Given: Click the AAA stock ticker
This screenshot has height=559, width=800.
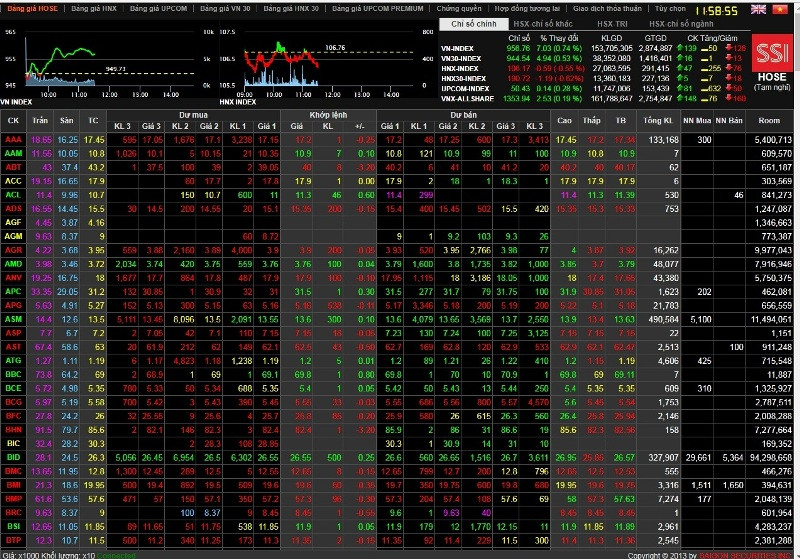Looking at the screenshot, I should (x=13, y=140).
